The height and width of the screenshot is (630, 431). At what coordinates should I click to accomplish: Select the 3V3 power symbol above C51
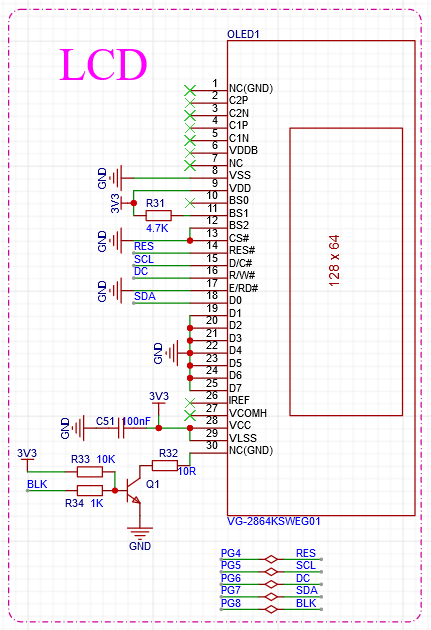(159, 403)
